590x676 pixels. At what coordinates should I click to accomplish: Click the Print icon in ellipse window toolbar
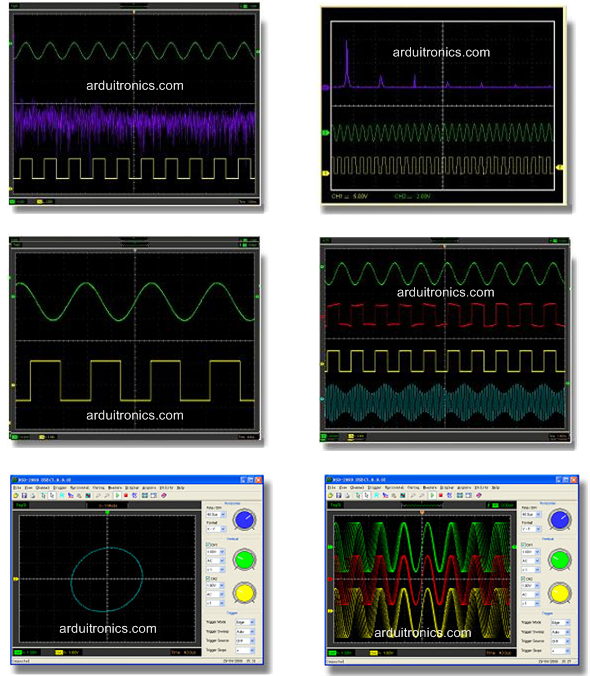(x=33, y=495)
